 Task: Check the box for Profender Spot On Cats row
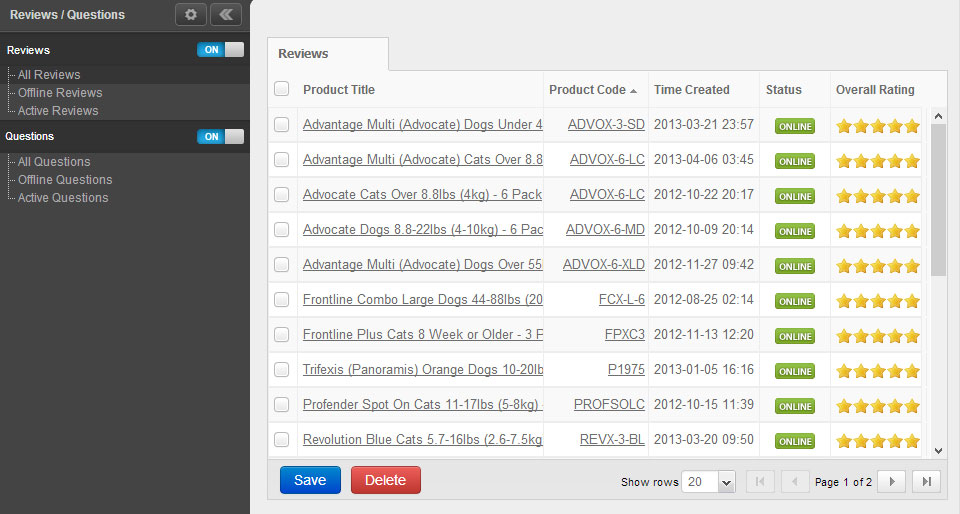point(282,404)
